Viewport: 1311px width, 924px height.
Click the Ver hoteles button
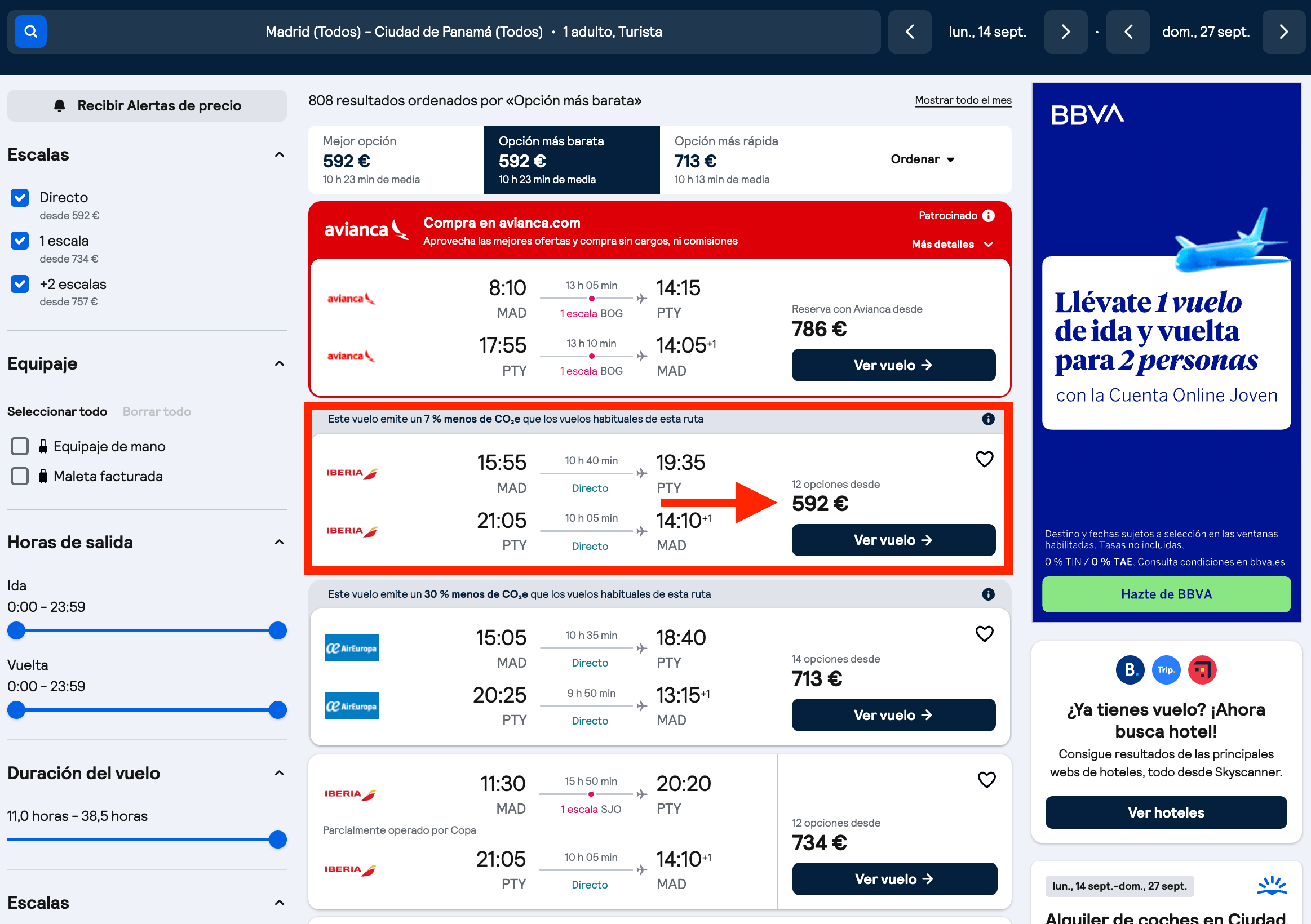(1166, 812)
